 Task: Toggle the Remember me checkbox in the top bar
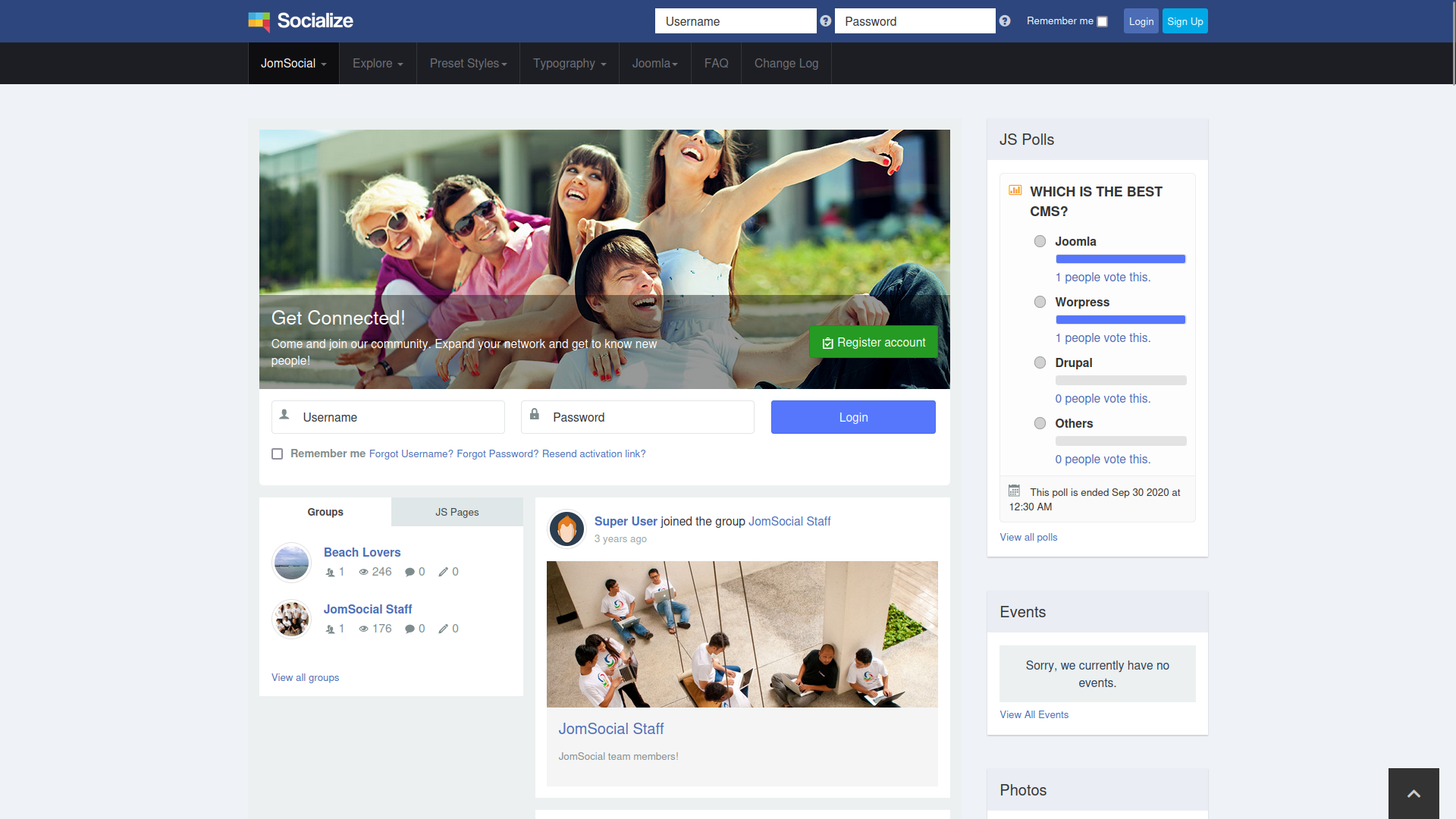point(1102,21)
